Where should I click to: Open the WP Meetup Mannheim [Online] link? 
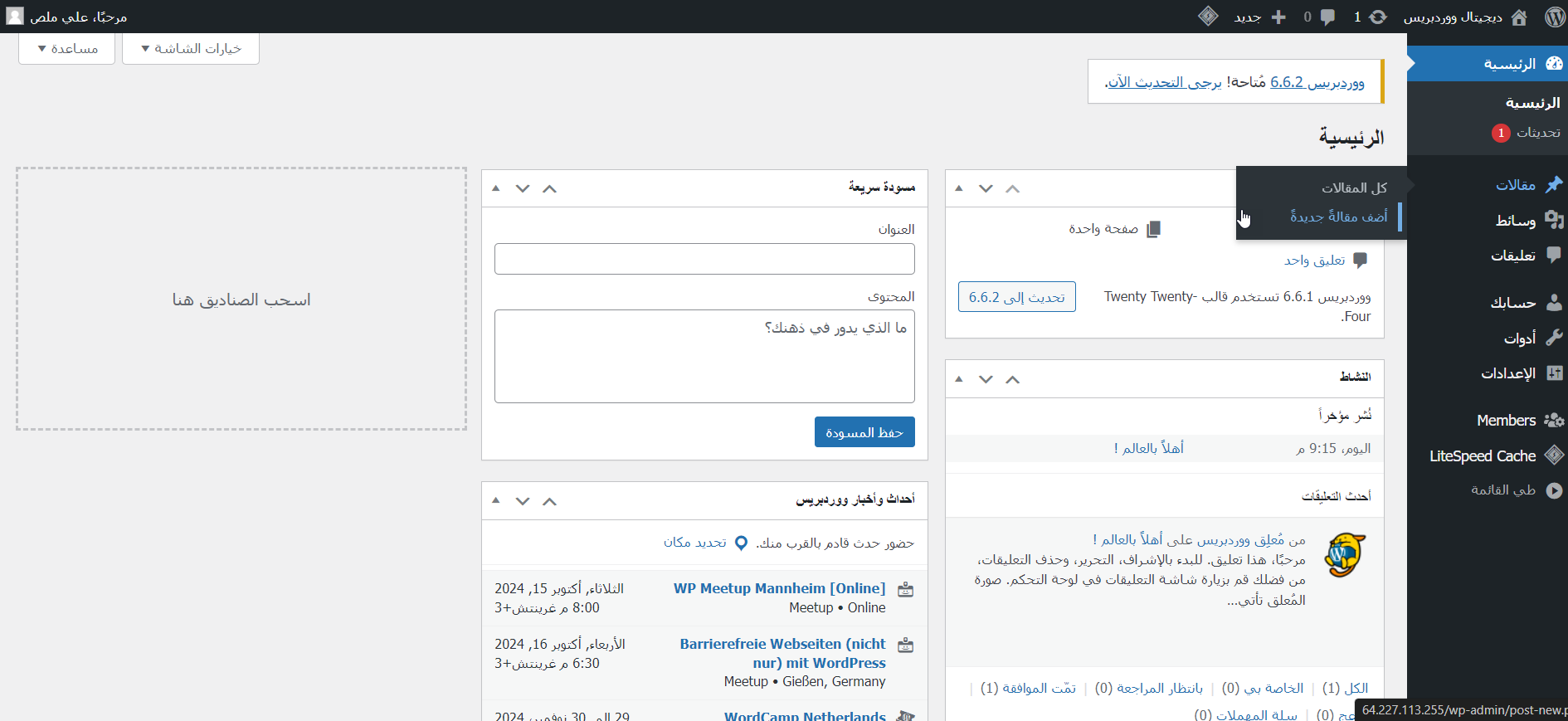pyautogui.click(x=779, y=588)
